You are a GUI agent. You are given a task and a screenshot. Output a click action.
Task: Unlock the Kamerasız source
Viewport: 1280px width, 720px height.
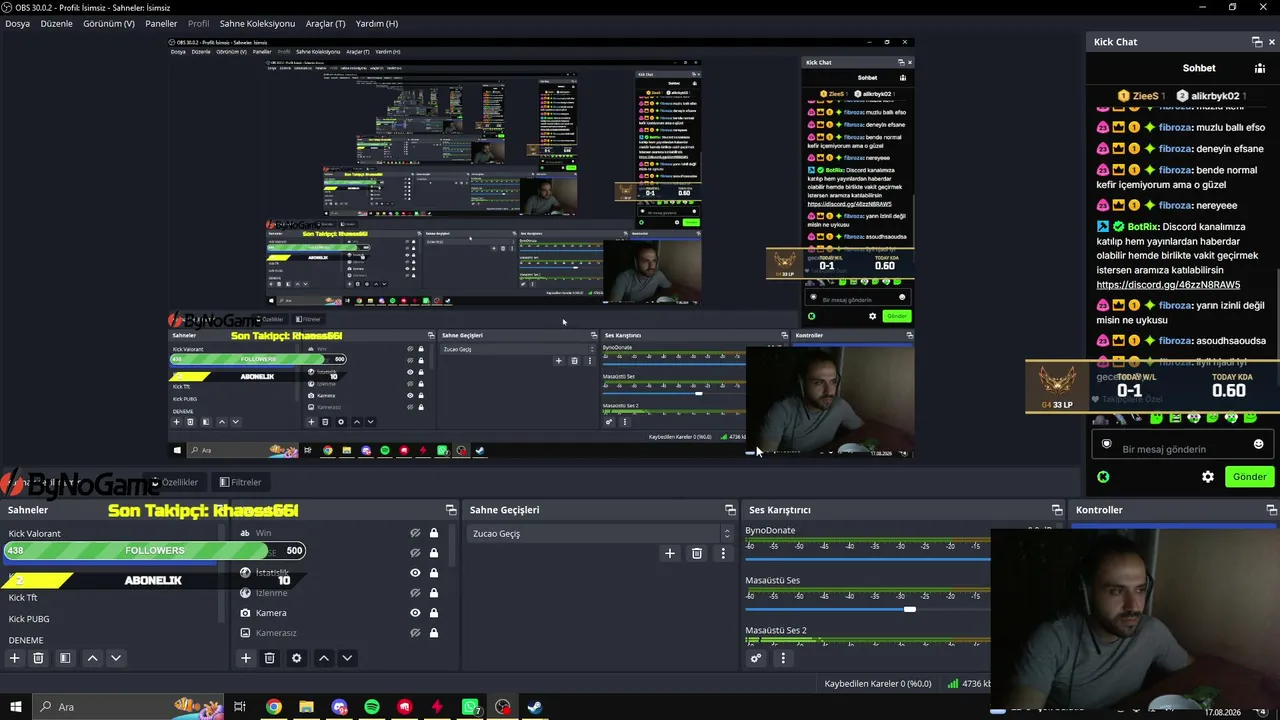434,633
